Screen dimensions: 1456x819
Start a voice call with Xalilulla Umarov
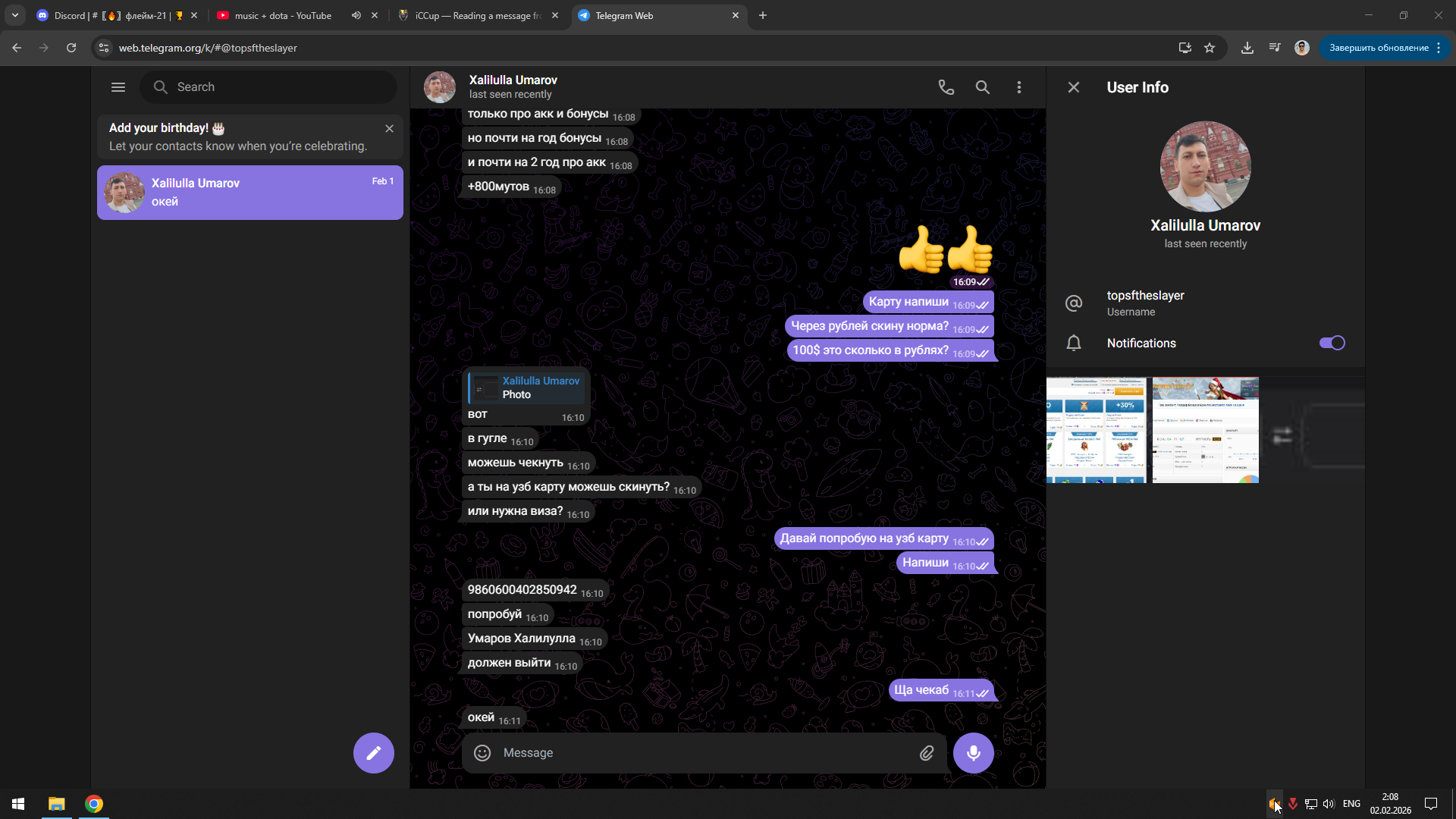click(x=946, y=87)
